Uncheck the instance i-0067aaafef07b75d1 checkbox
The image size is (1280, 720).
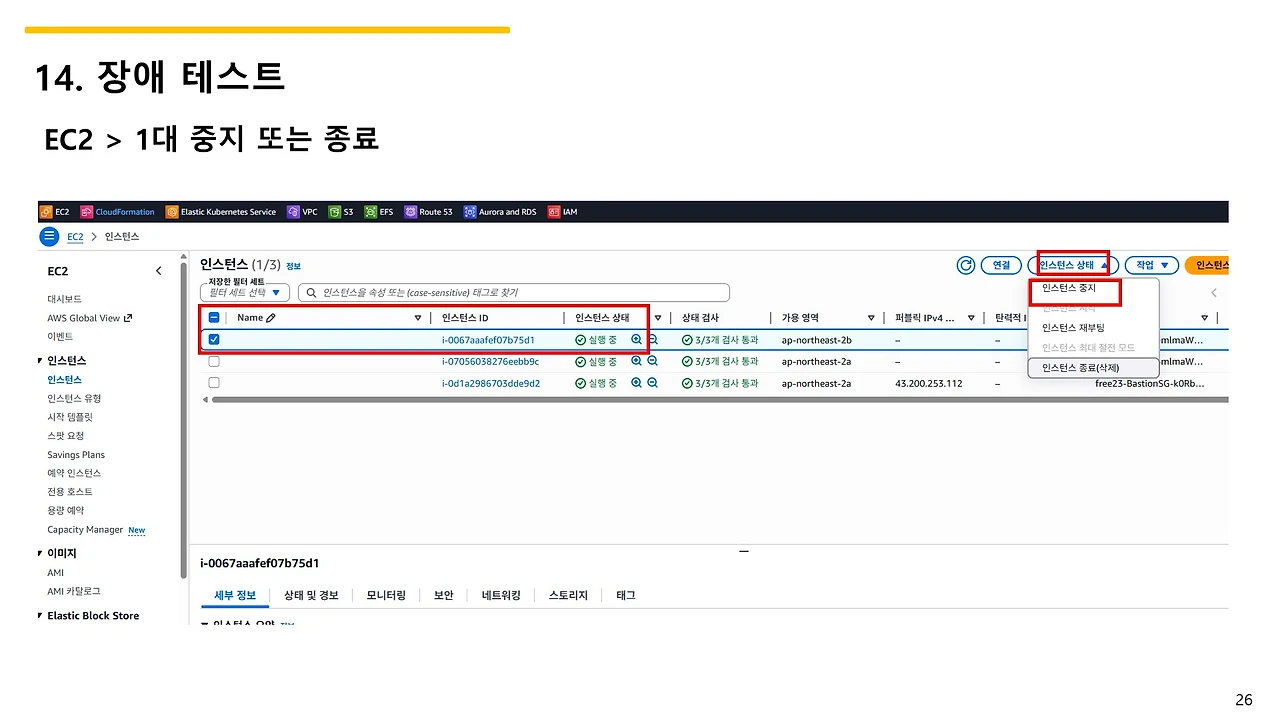coord(214,340)
